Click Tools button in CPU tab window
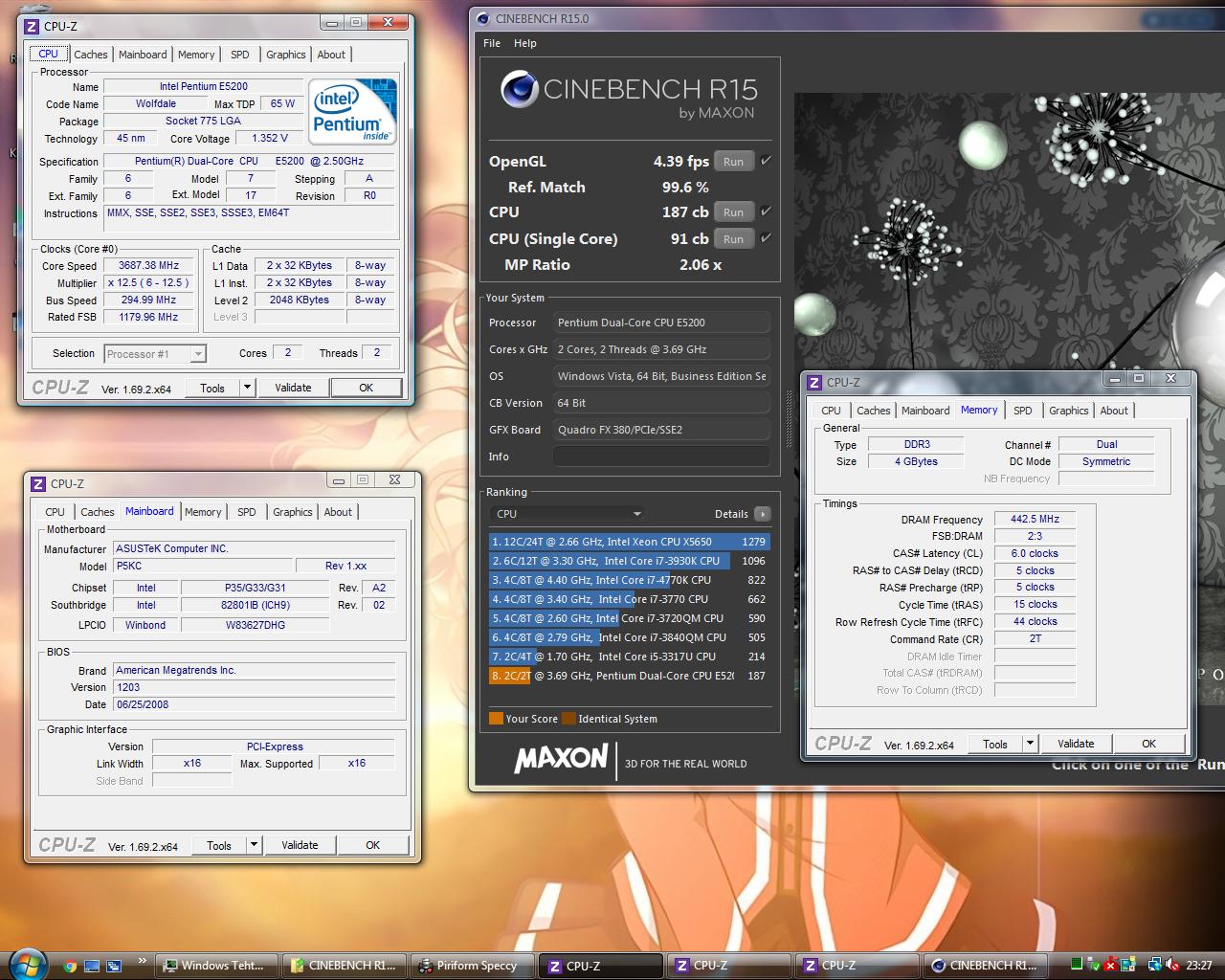The width and height of the screenshot is (1225, 980). [212, 388]
